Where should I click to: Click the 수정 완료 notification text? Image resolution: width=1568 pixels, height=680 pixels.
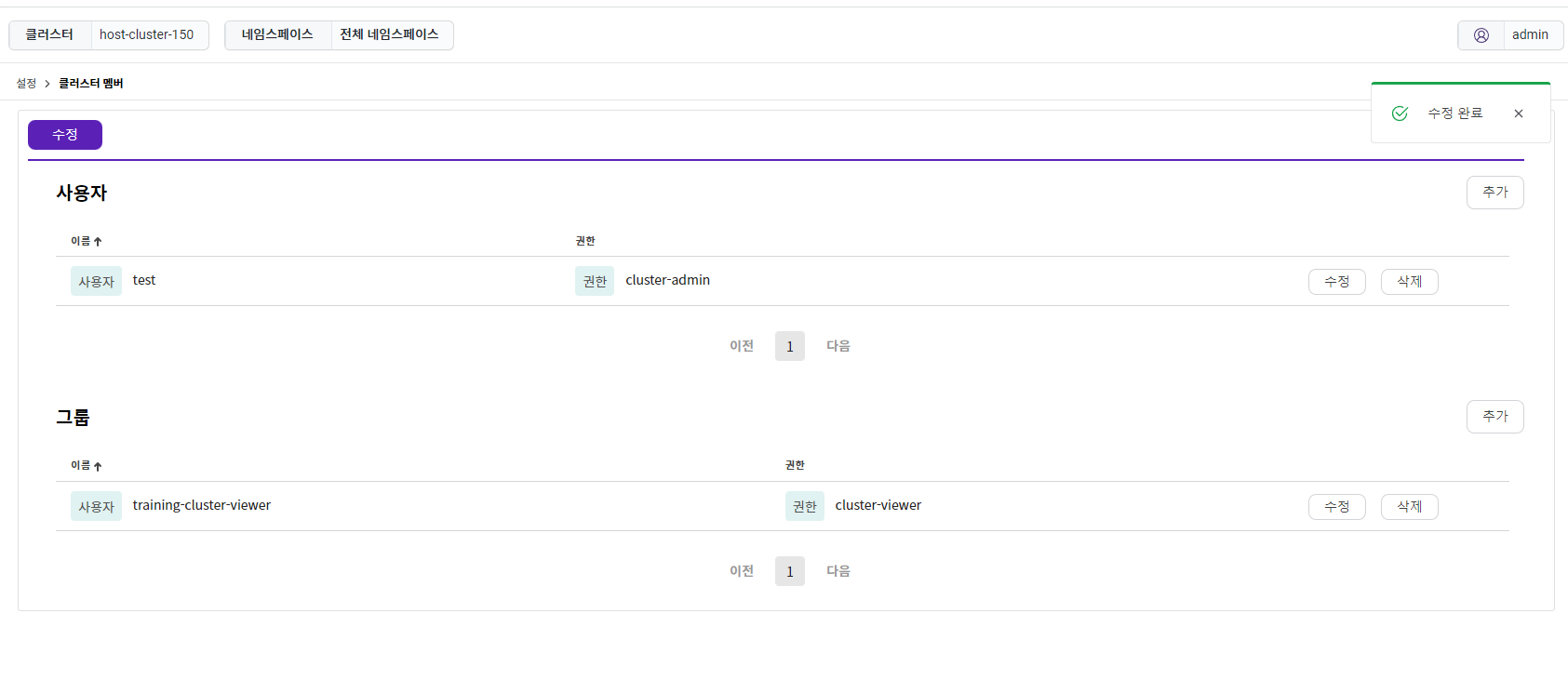(x=1455, y=113)
